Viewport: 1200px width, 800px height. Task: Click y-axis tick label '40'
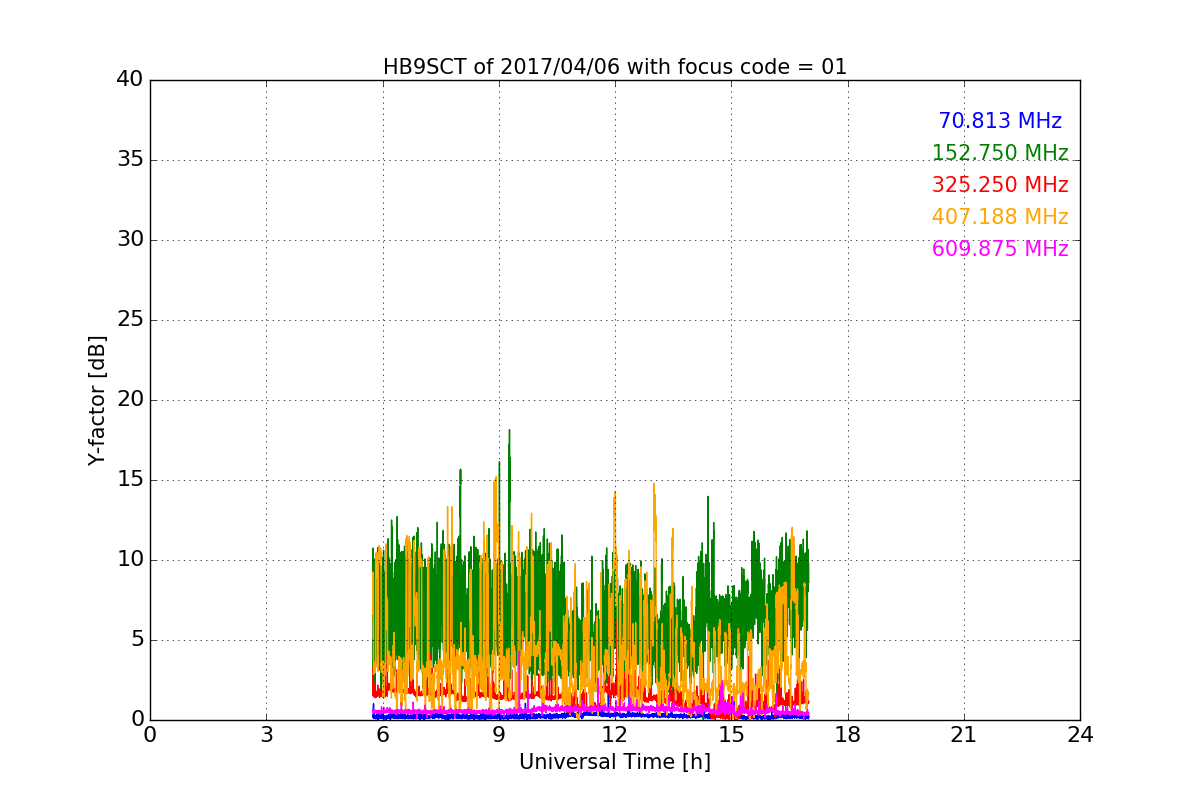(130, 80)
